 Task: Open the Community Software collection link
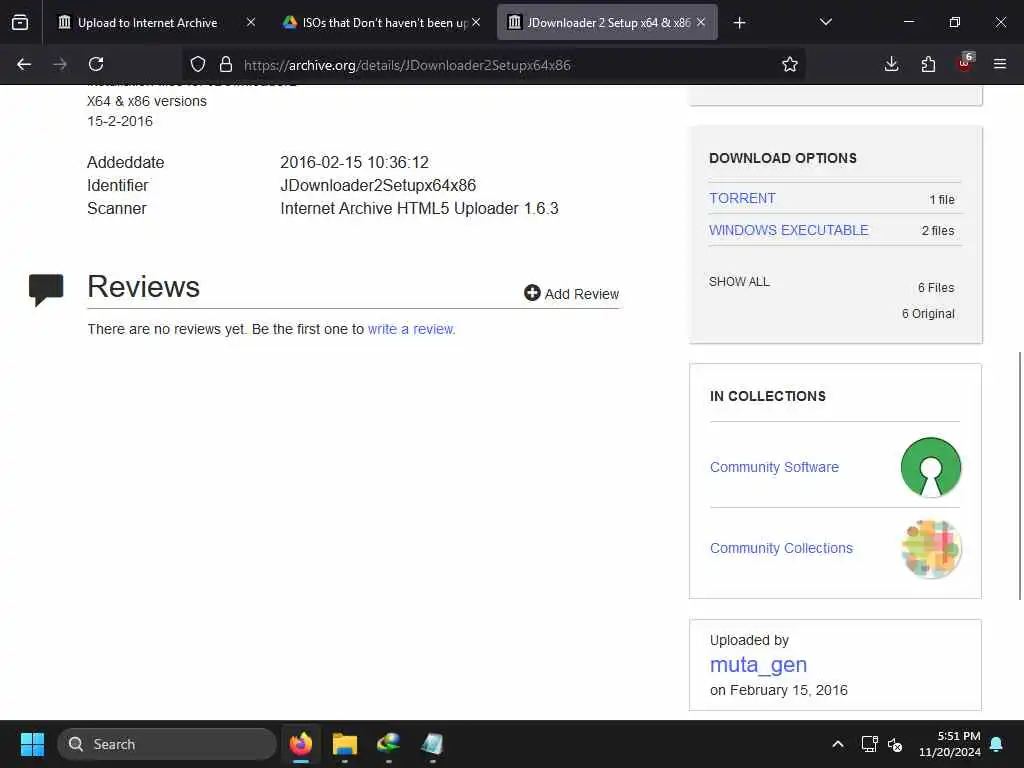coord(774,467)
